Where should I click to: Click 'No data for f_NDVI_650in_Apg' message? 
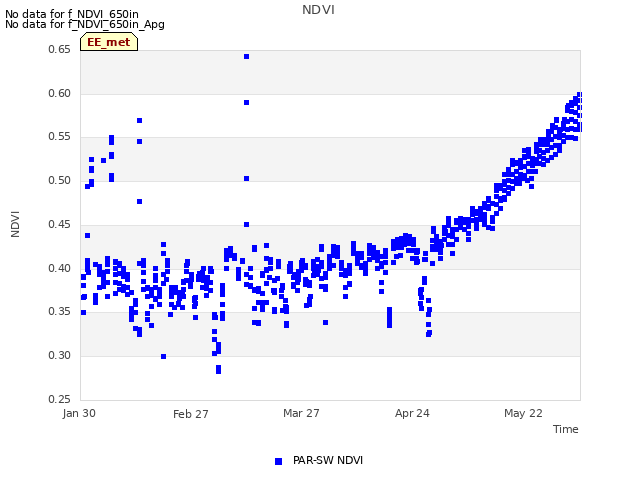click(x=85, y=24)
